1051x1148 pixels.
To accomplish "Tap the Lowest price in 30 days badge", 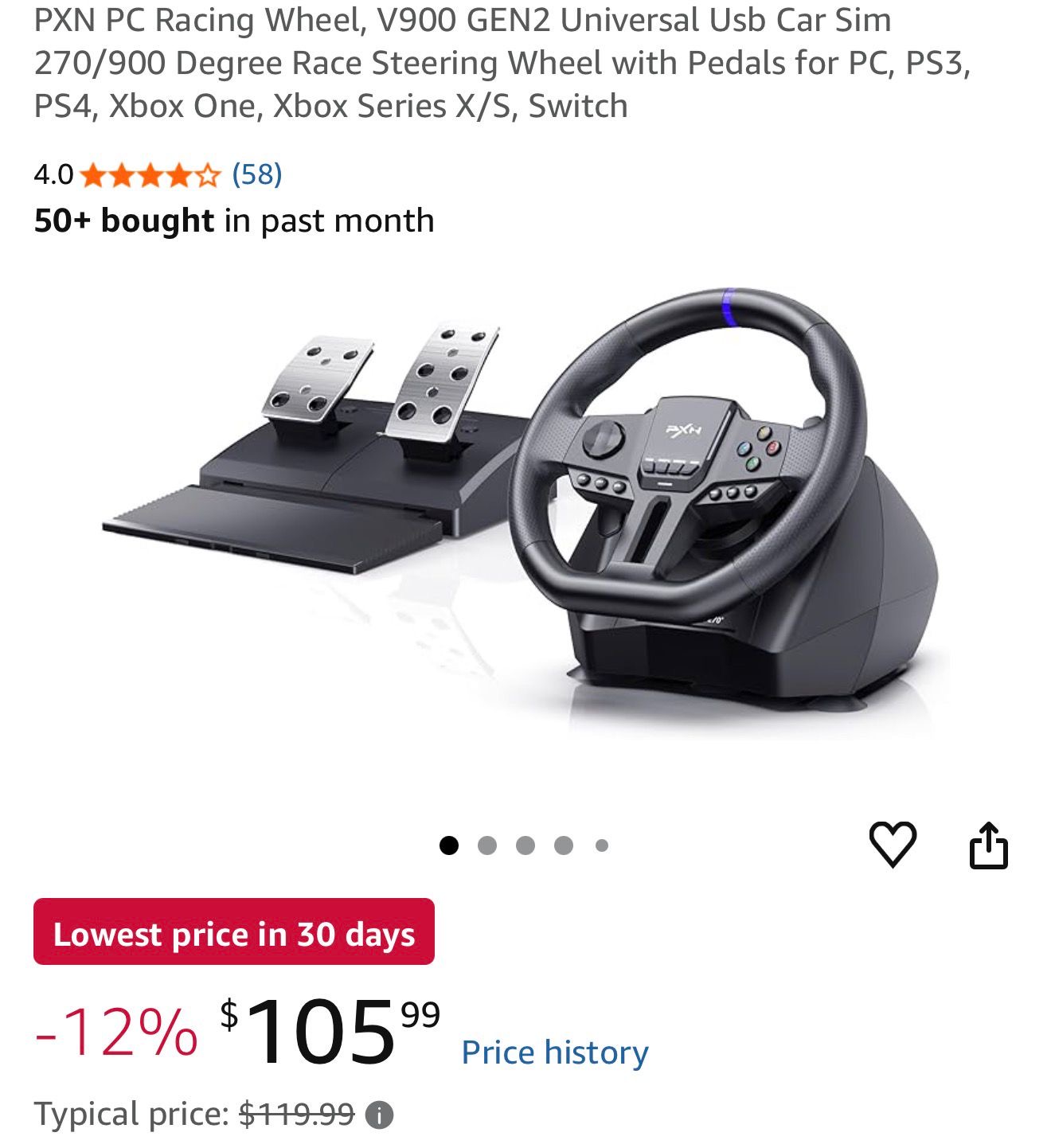I will pos(234,932).
